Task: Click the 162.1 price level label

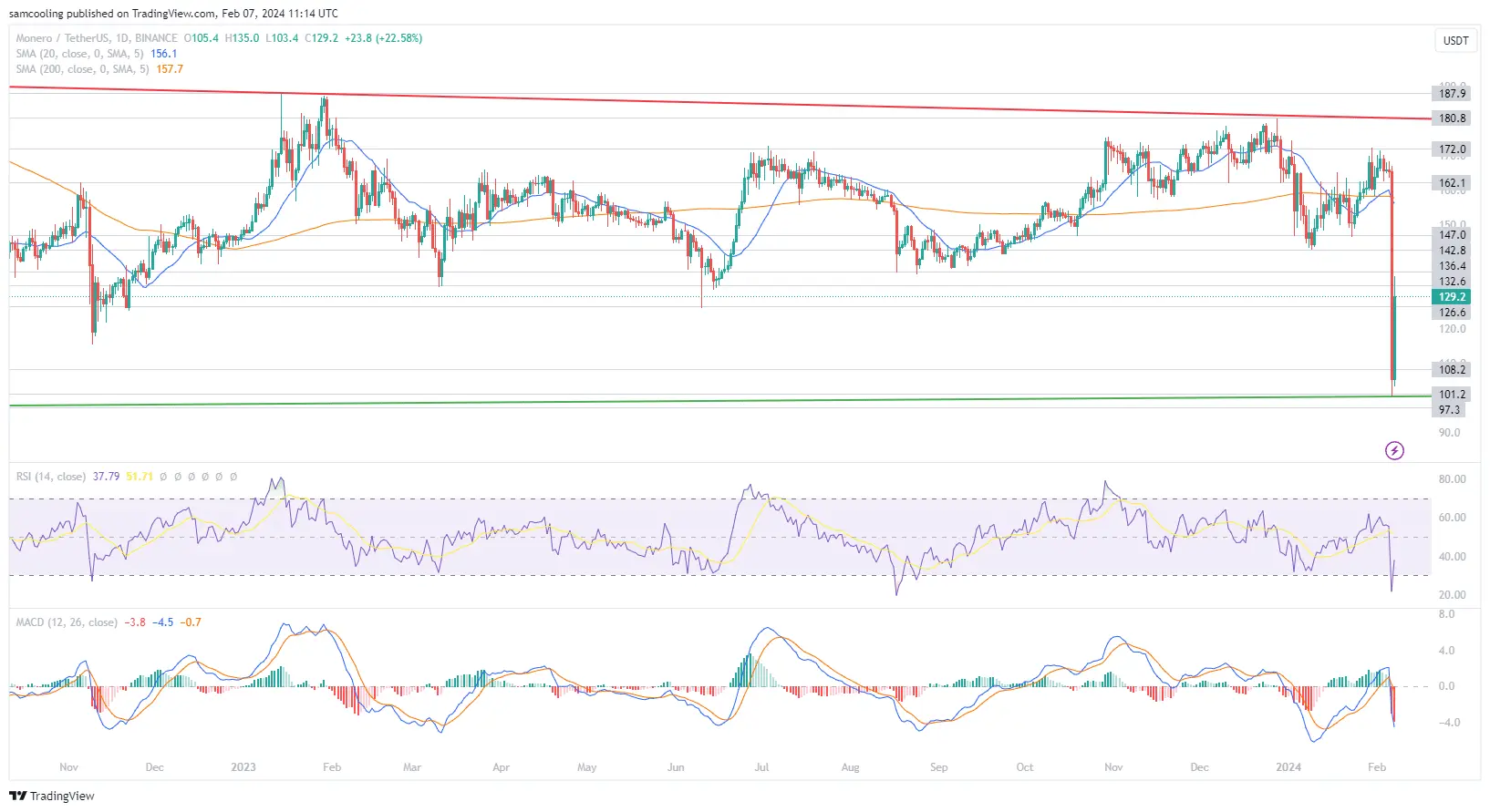Action: coord(1452,183)
